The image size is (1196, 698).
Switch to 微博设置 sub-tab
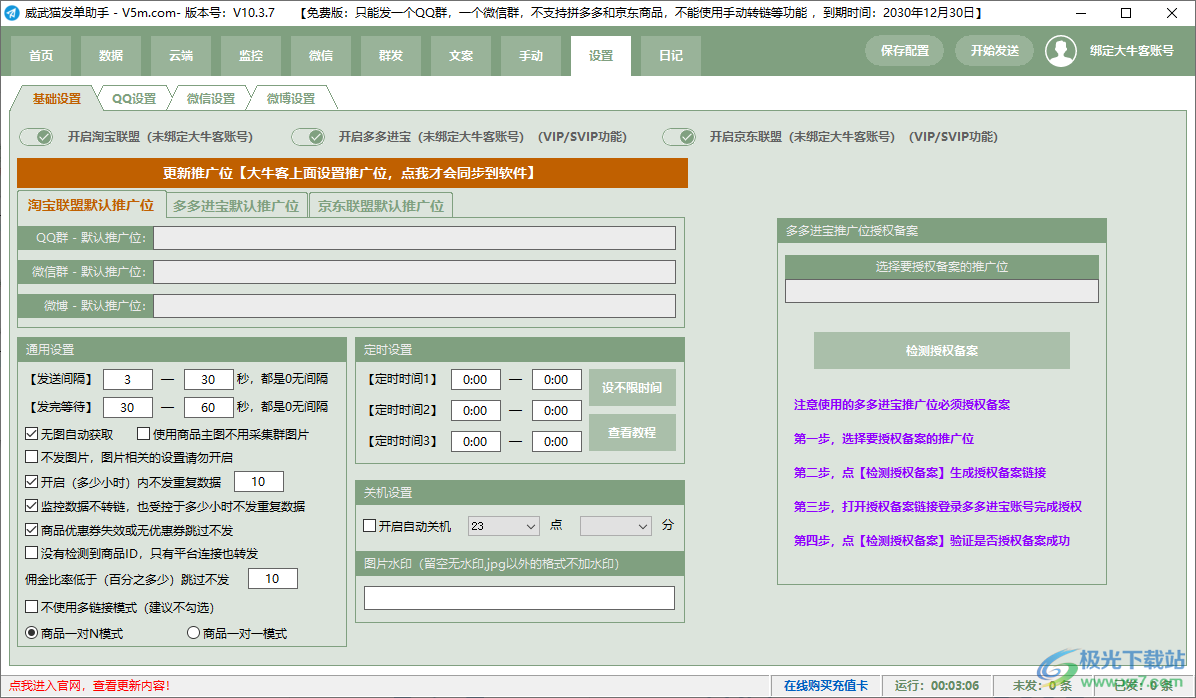(x=291, y=98)
